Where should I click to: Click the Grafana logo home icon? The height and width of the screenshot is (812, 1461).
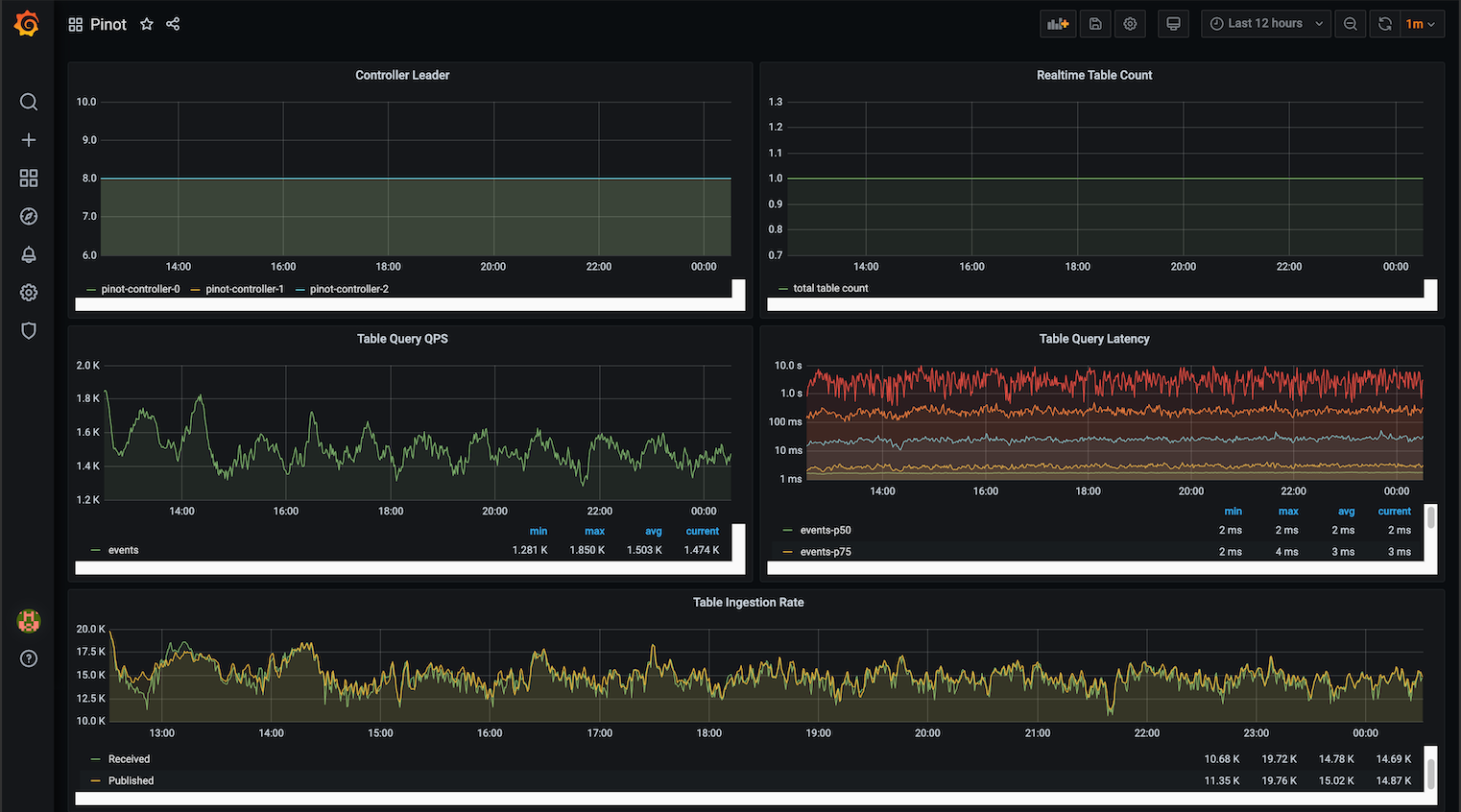tap(27, 24)
